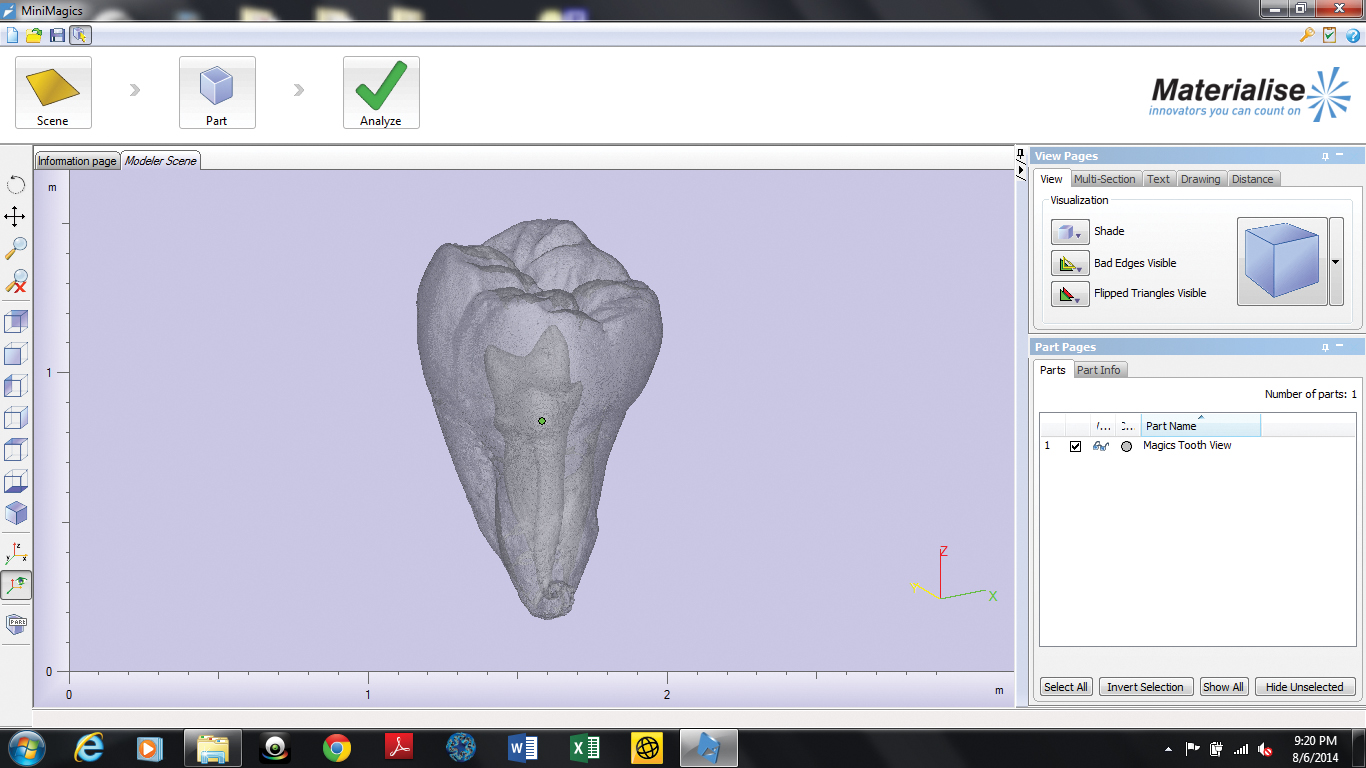Open Google Chrome from the taskbar
The height and width of the screenshot is (768, 1366).
(x=337, y=748)
